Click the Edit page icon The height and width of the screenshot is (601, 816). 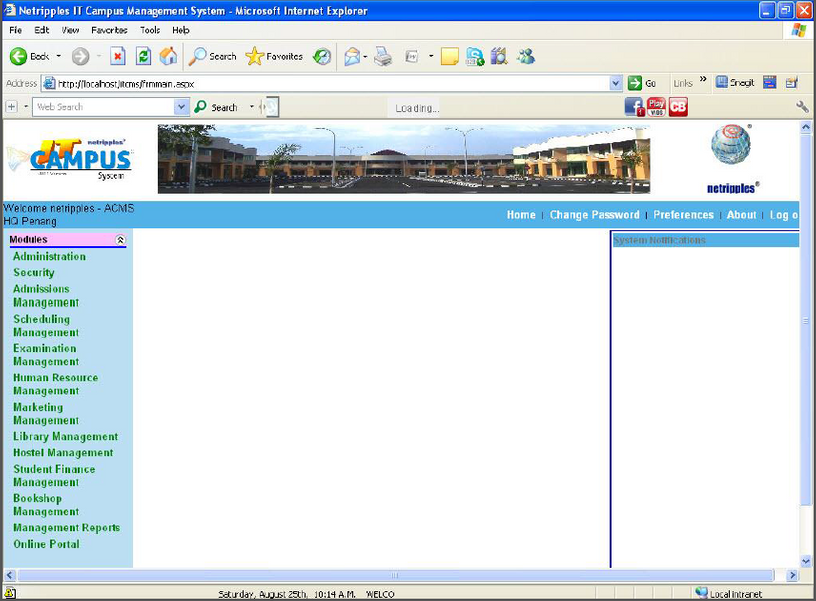tap(412, 56)
